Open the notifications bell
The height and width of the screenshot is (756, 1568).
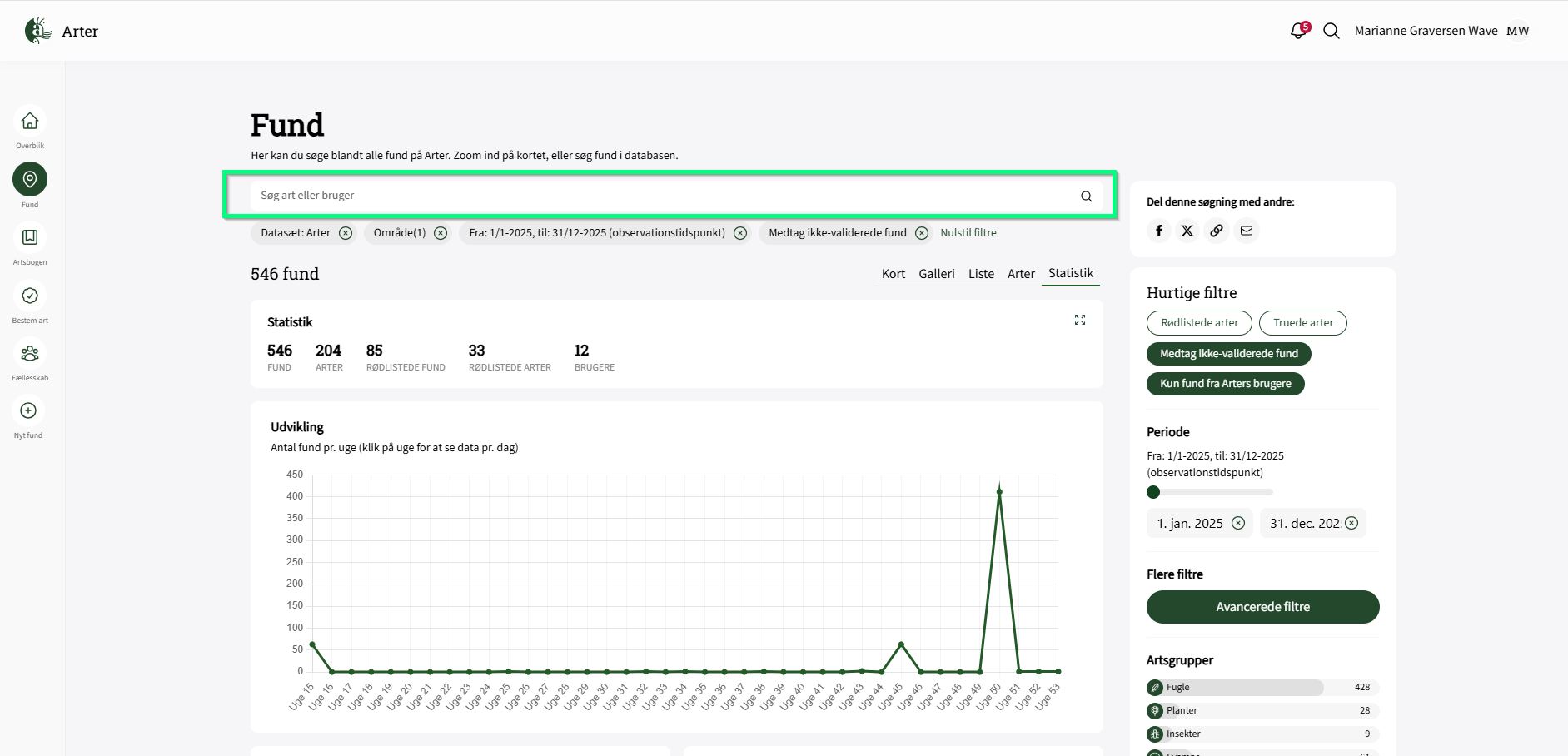[x=1297, y=31]
